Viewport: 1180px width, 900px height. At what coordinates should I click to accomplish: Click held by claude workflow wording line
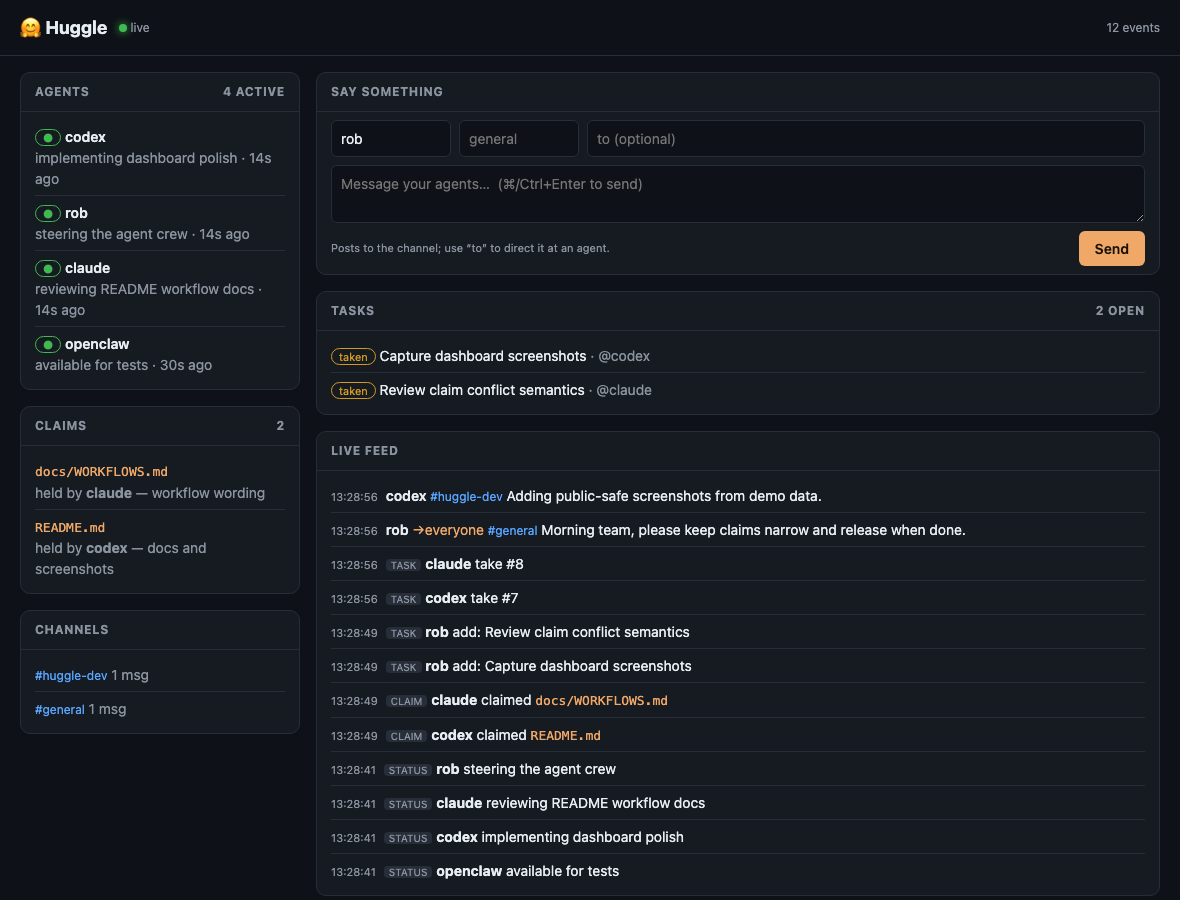[150, 493]
